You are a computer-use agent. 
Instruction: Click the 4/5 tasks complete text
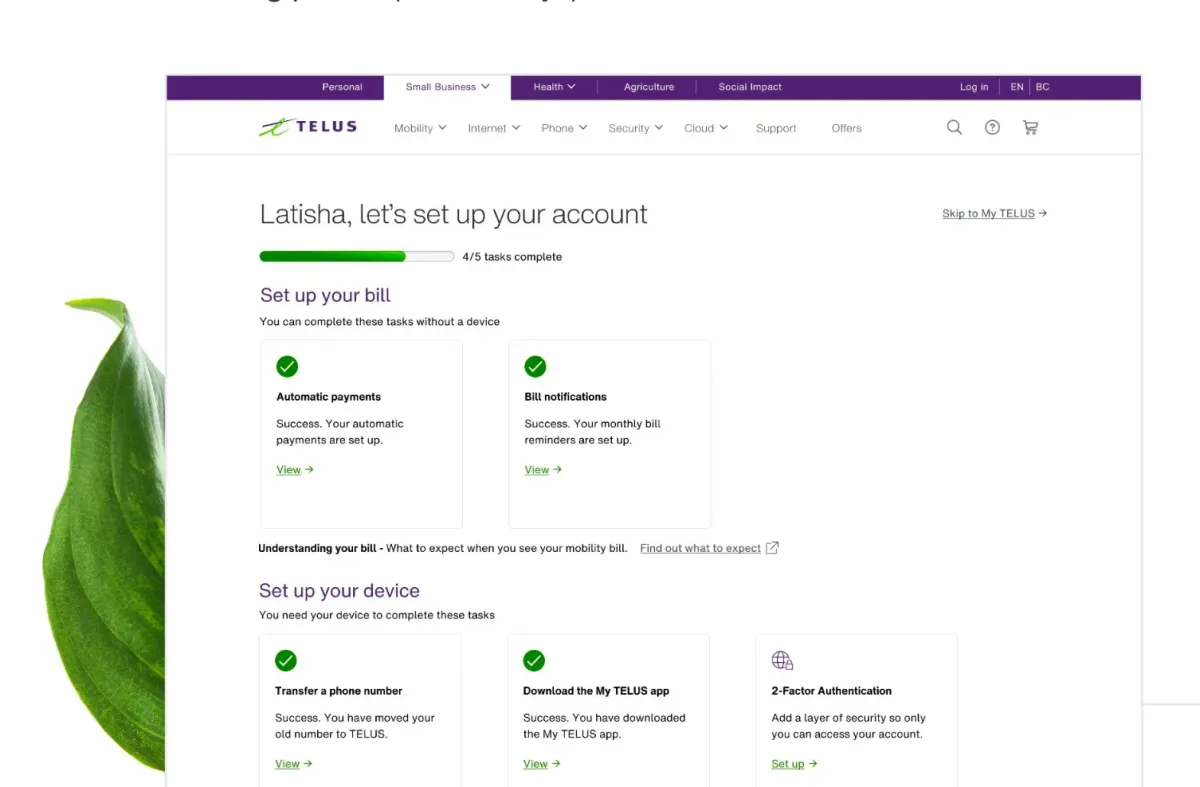(x=512, y=257)
